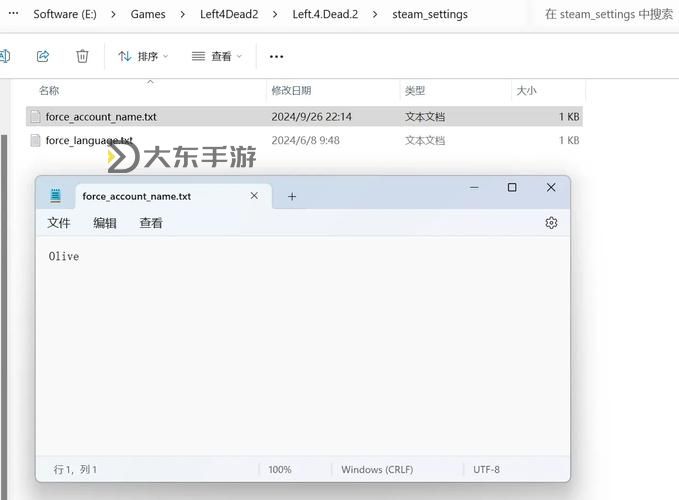Click the Olive text in Notepad editor

click(64, 256)
